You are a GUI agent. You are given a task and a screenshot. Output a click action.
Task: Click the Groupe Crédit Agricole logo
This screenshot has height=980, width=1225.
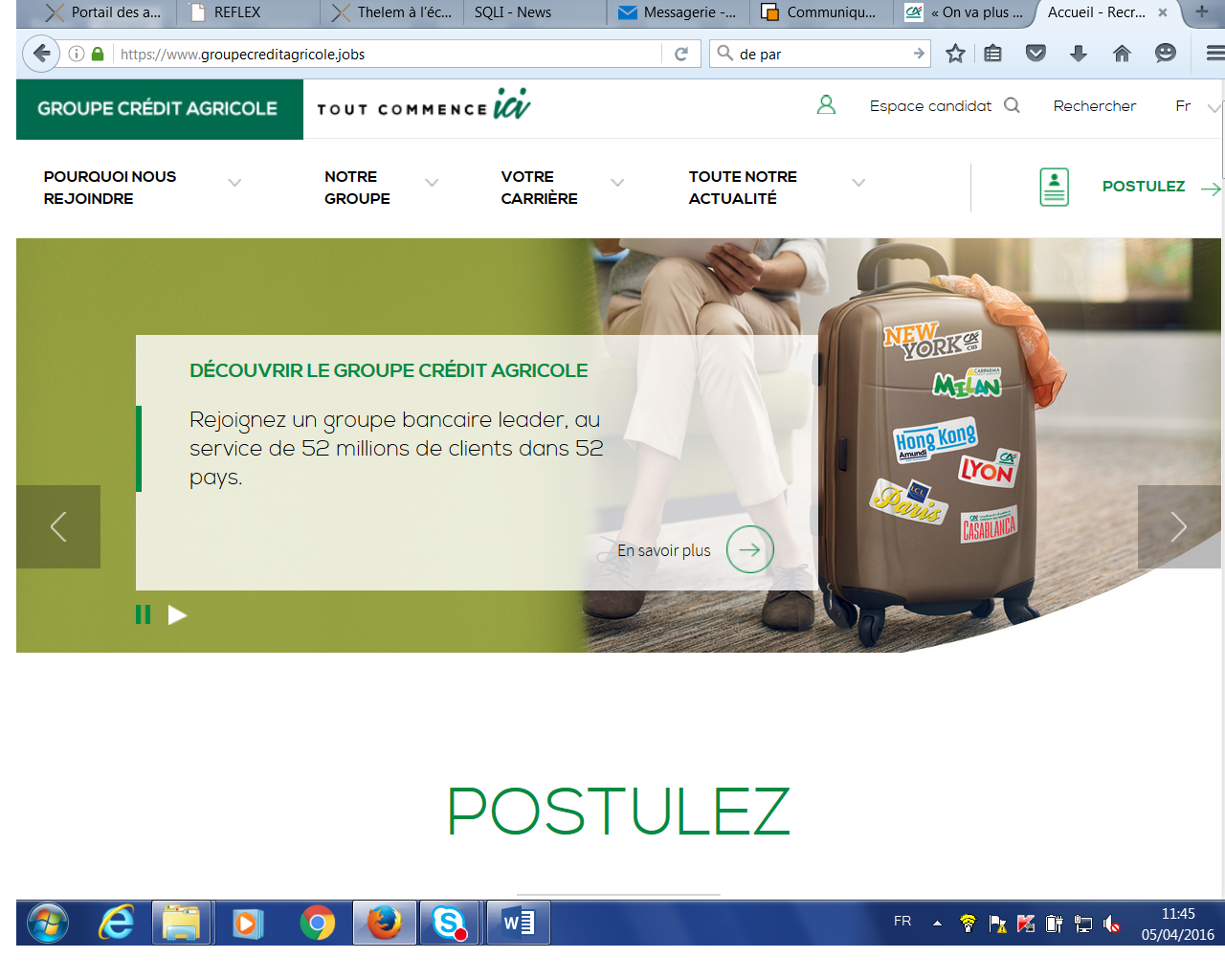click(x=159, y=109)
